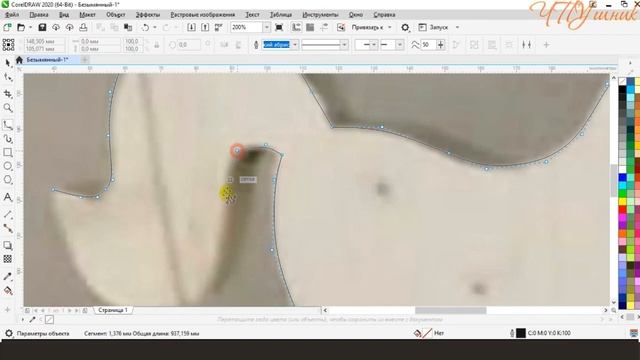Click the Import icon
The width and height of the screenshot is (640, 360).
(x=191, y=27)
